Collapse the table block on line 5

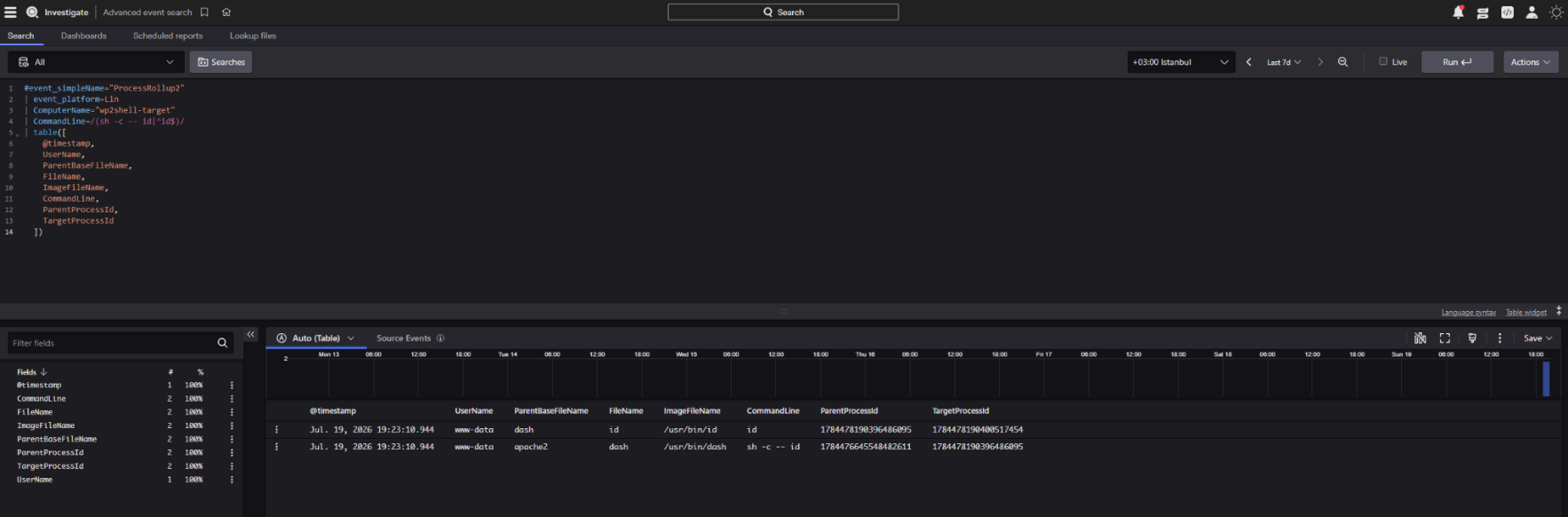pyautogui.click(x=18, y=134)
